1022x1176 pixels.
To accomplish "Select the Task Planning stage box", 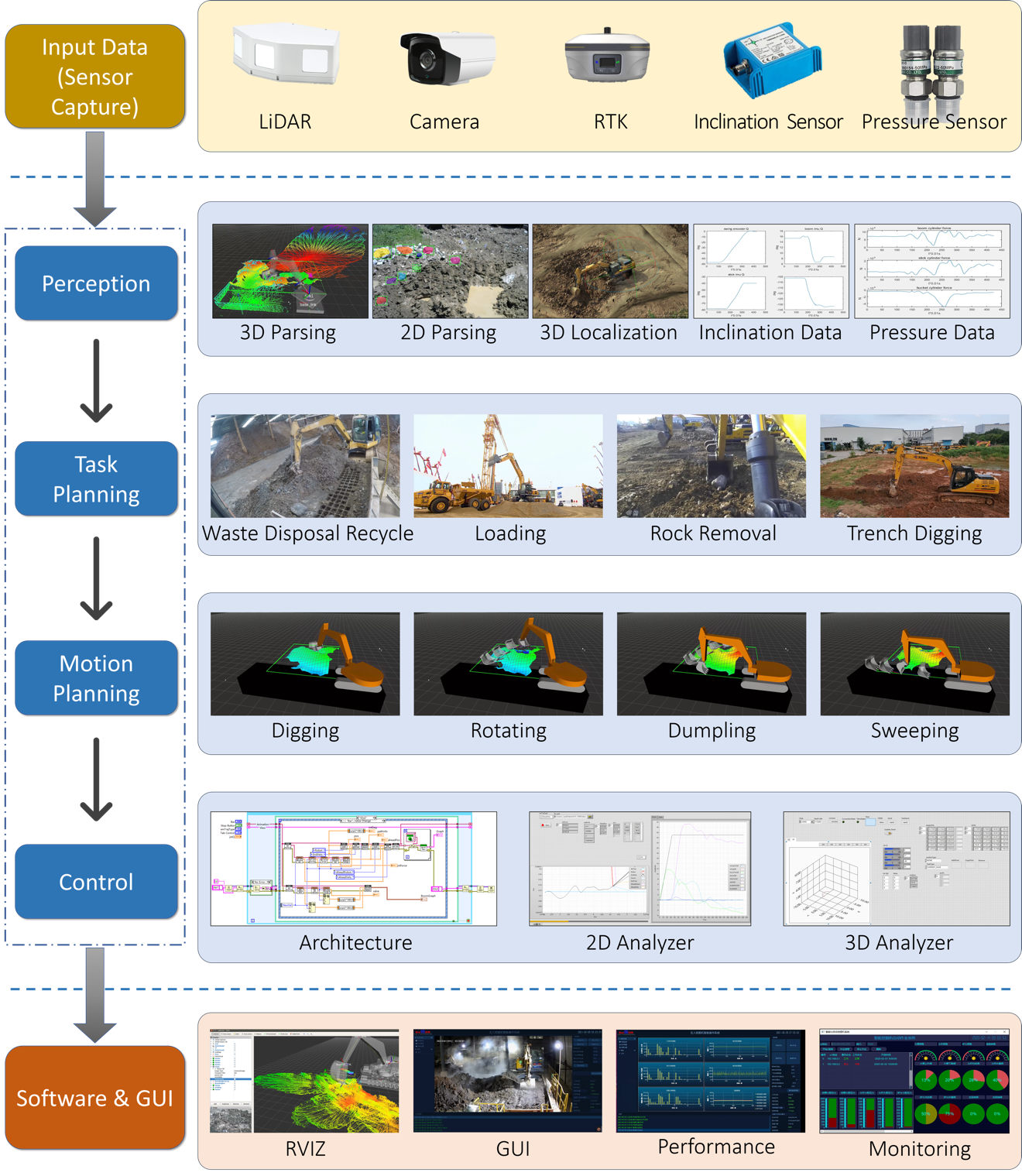I will click(x=96, y=478).
